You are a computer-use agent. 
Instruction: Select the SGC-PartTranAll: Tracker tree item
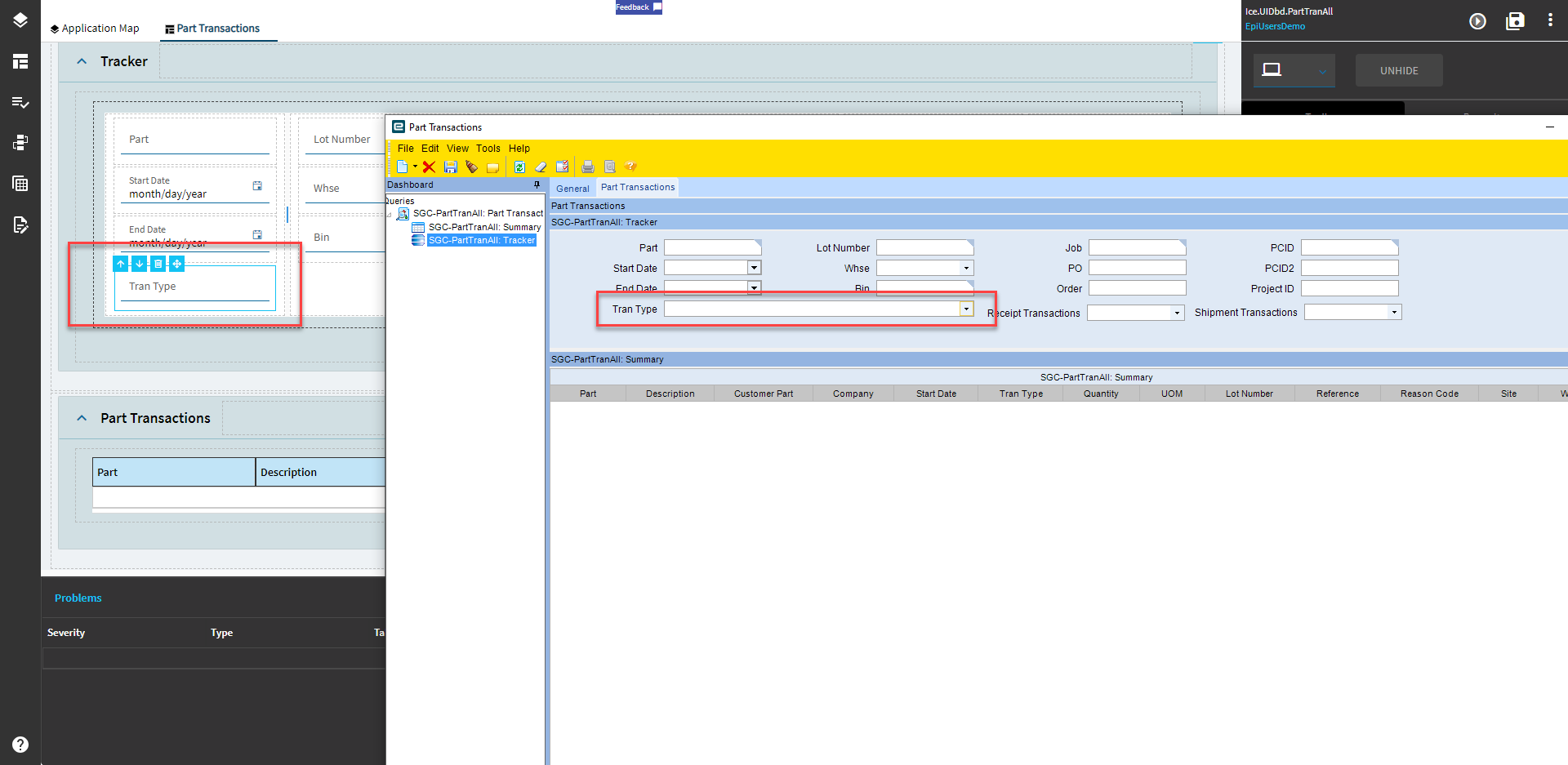pos(482,240)
